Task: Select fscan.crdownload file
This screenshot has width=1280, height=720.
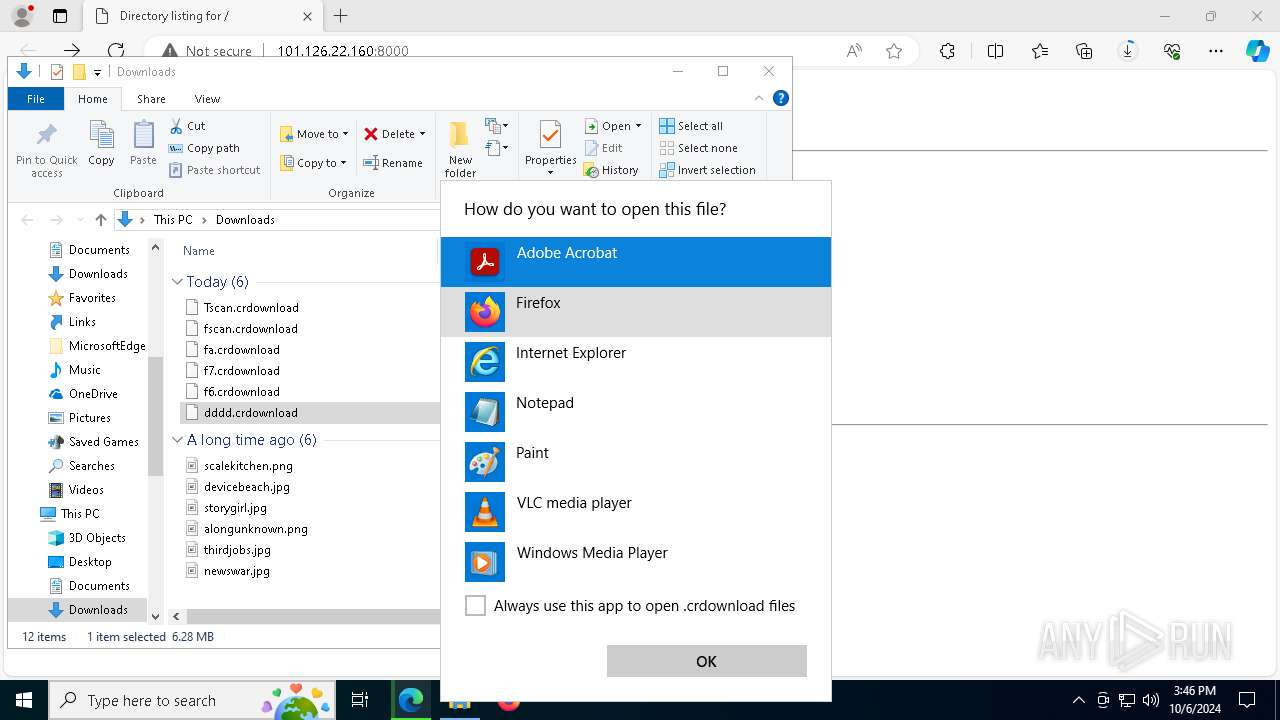Action: click(250, 329)
